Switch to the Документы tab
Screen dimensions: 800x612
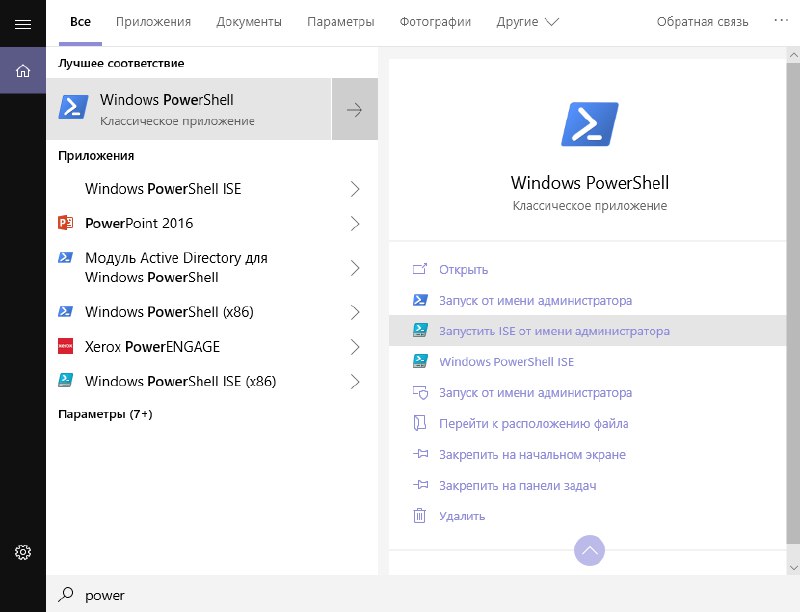coord(249,22)
